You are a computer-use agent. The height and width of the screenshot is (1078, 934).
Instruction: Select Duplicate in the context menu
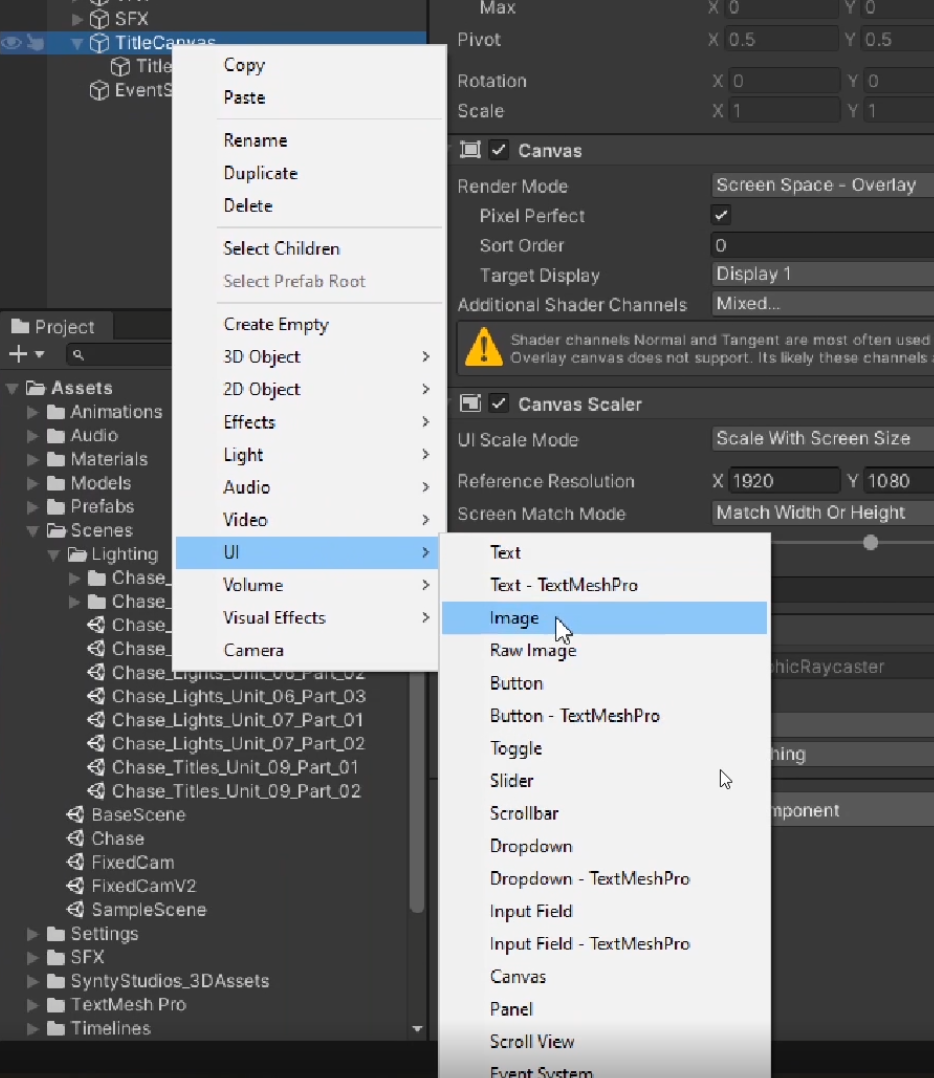coord(260,173)
